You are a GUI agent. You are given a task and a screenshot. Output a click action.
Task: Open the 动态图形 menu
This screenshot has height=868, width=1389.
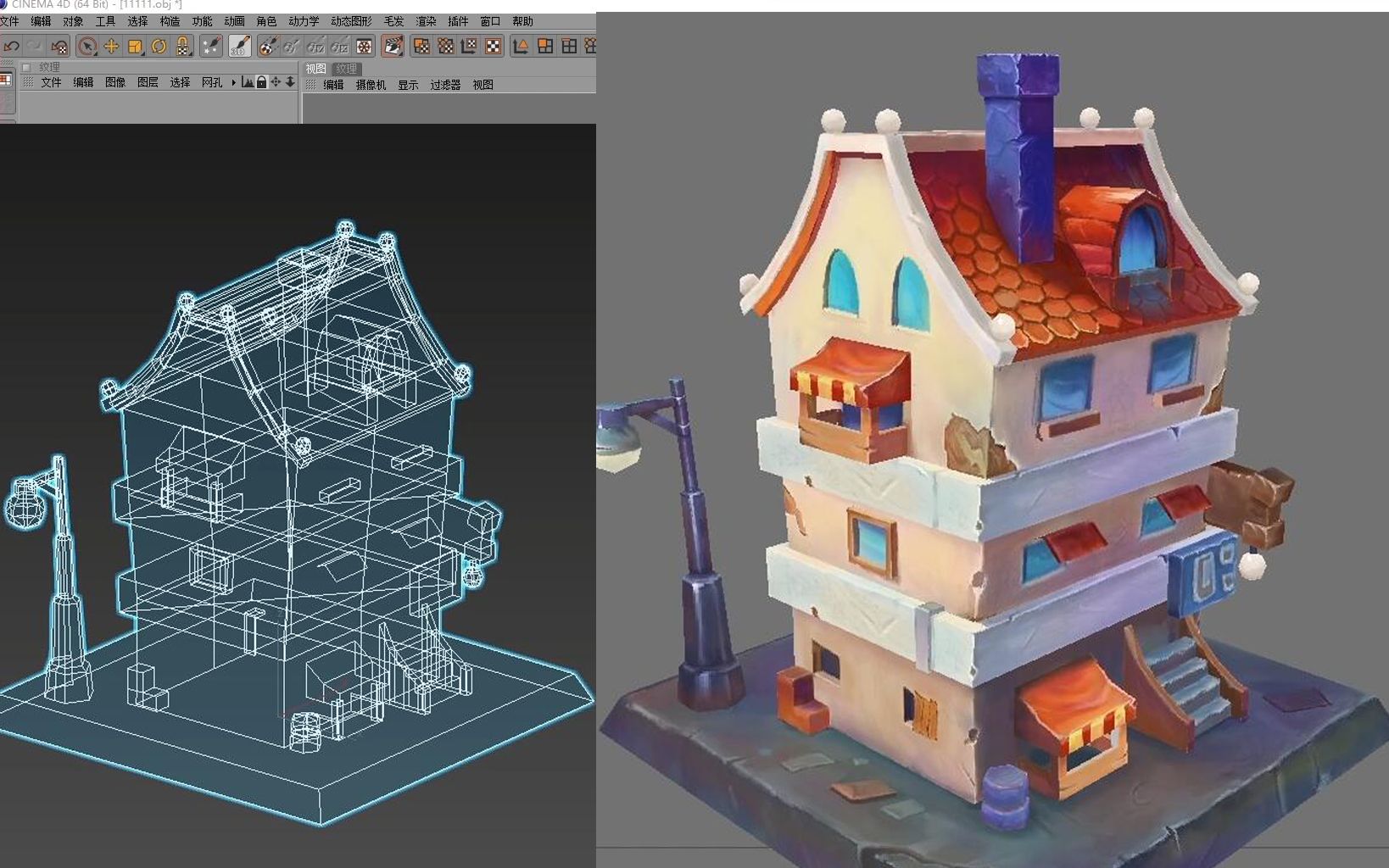click(x=351, y=21)
